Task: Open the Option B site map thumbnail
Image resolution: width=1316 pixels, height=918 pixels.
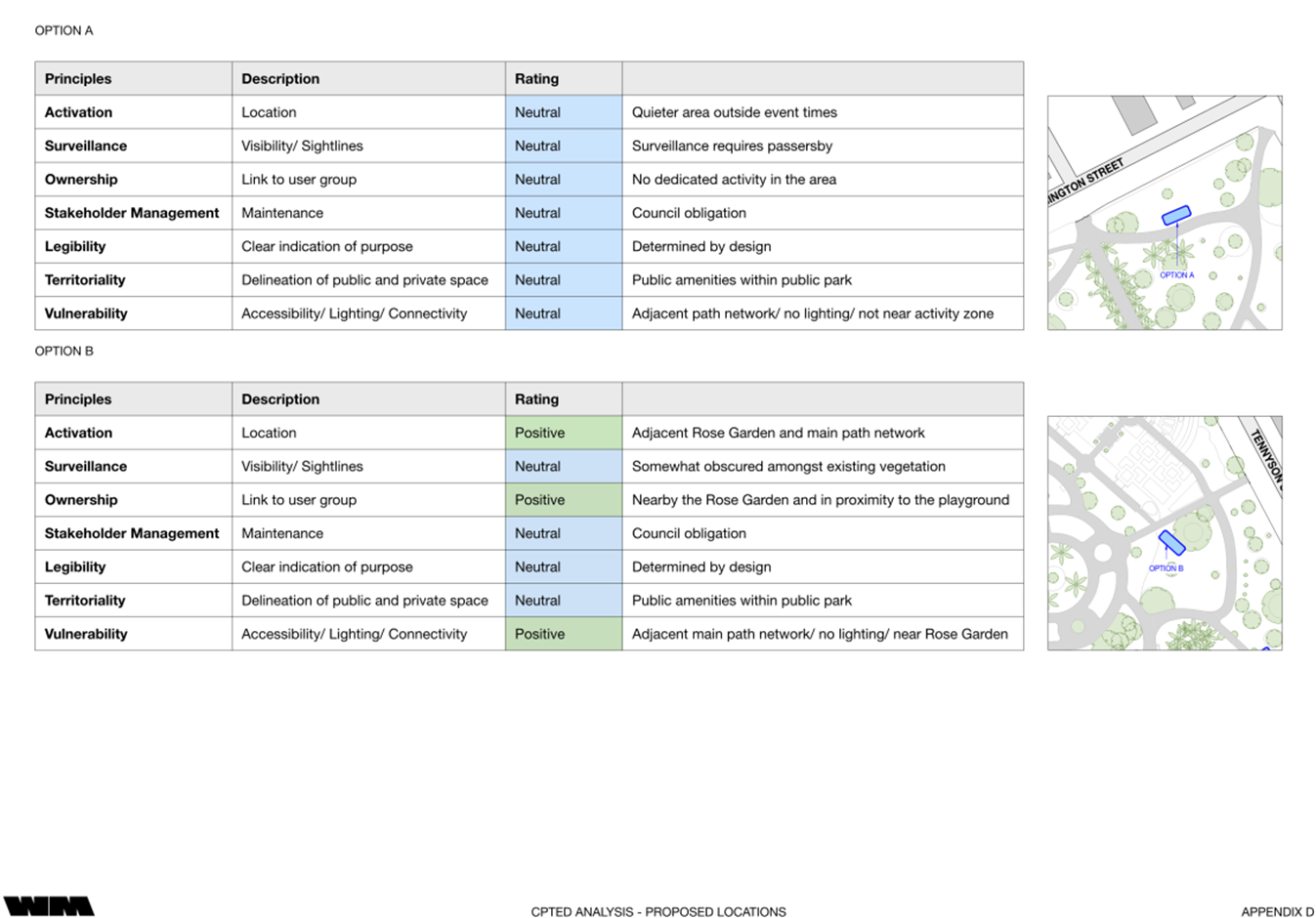Action: (1164, 532)
